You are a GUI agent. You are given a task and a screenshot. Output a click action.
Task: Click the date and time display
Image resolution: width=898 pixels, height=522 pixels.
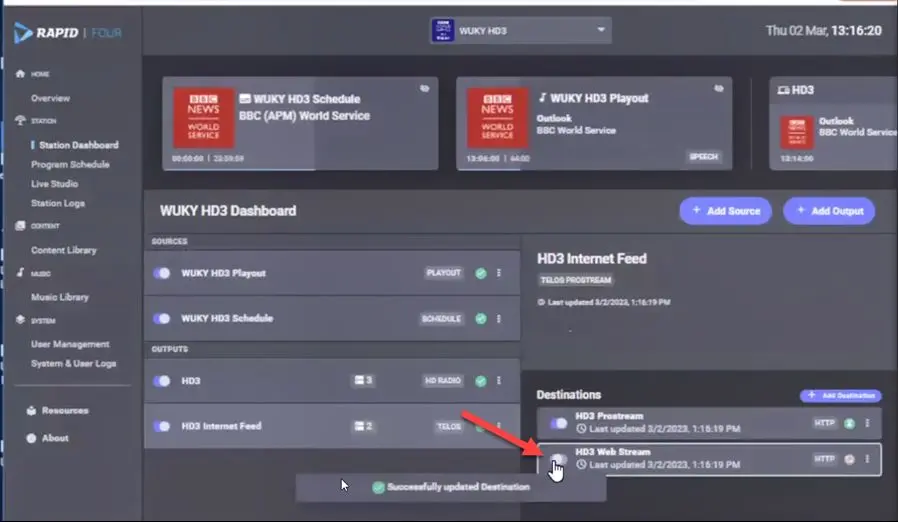(x=824, y=30)
